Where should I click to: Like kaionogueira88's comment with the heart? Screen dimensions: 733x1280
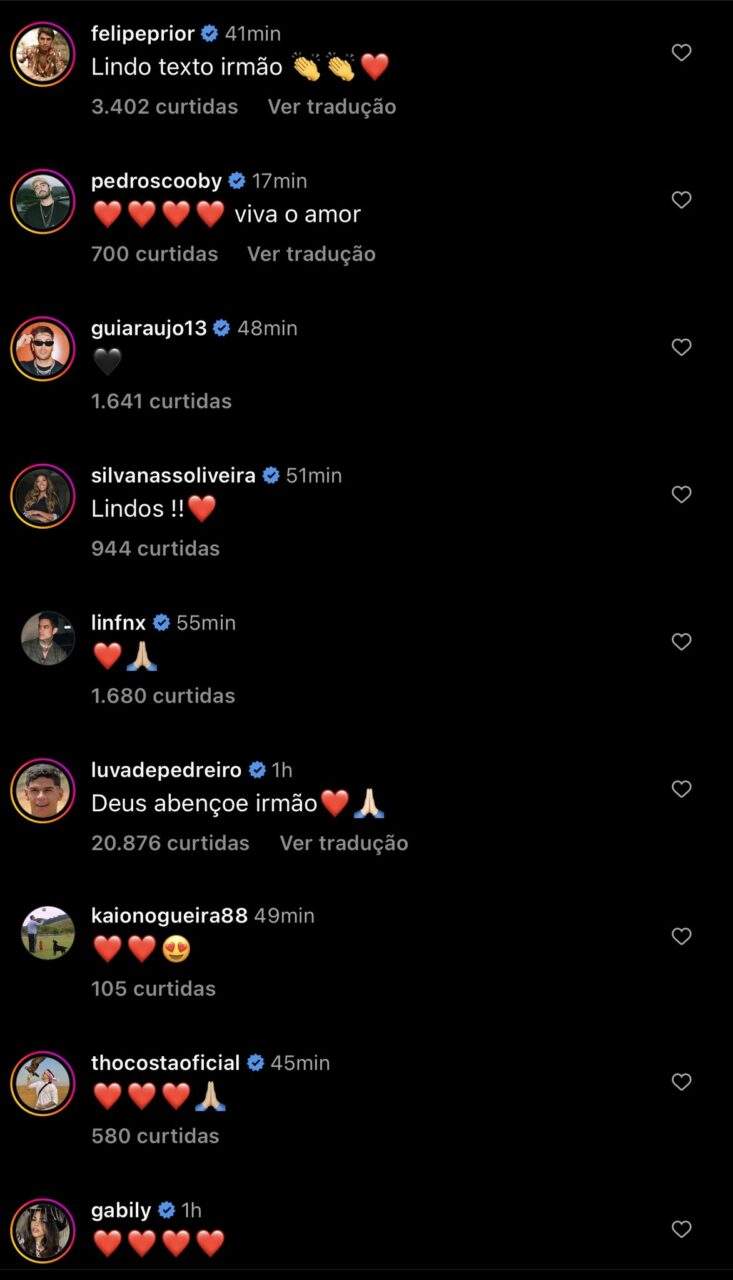(x=681, y=936)
